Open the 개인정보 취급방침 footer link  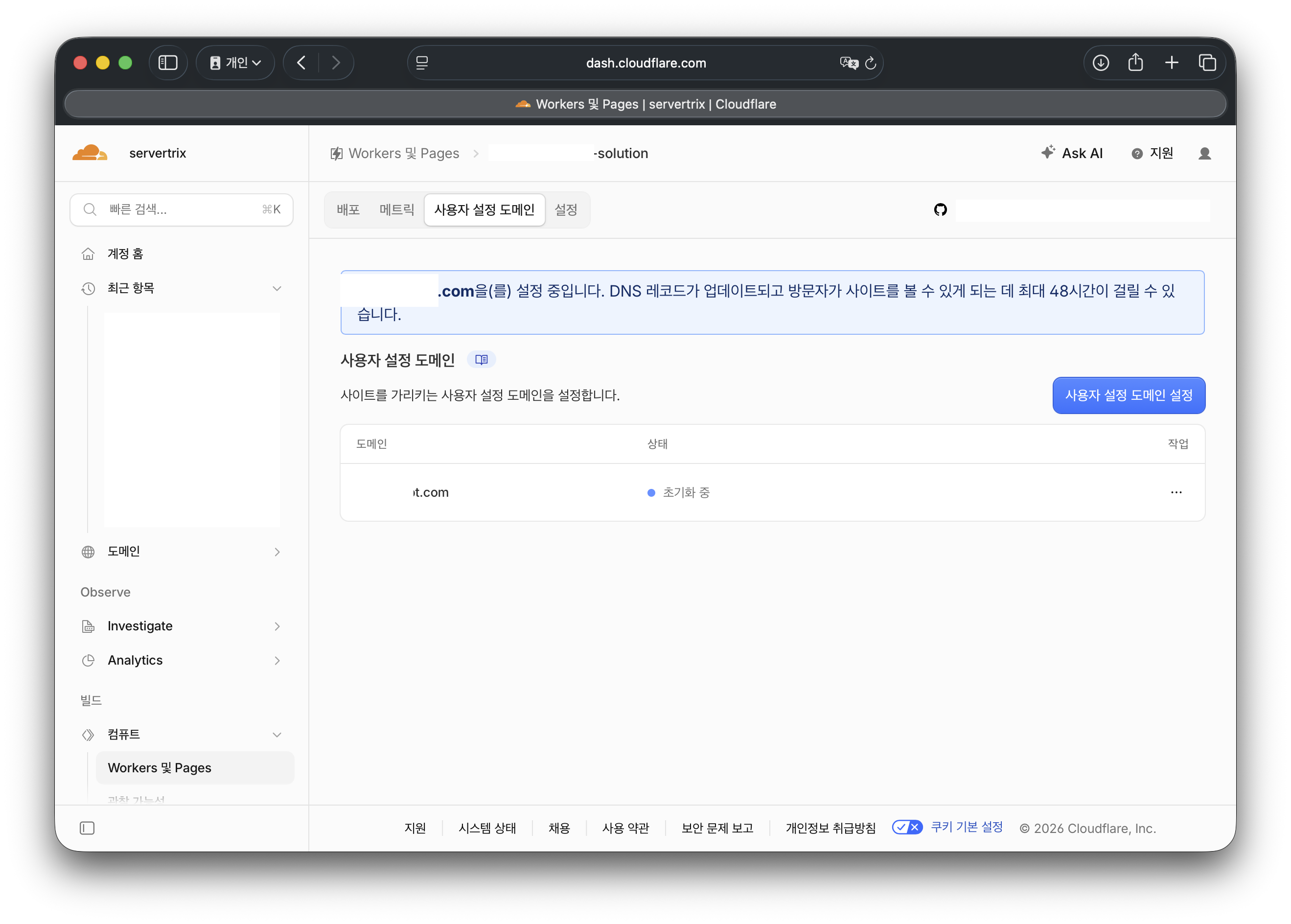[830, 829]
